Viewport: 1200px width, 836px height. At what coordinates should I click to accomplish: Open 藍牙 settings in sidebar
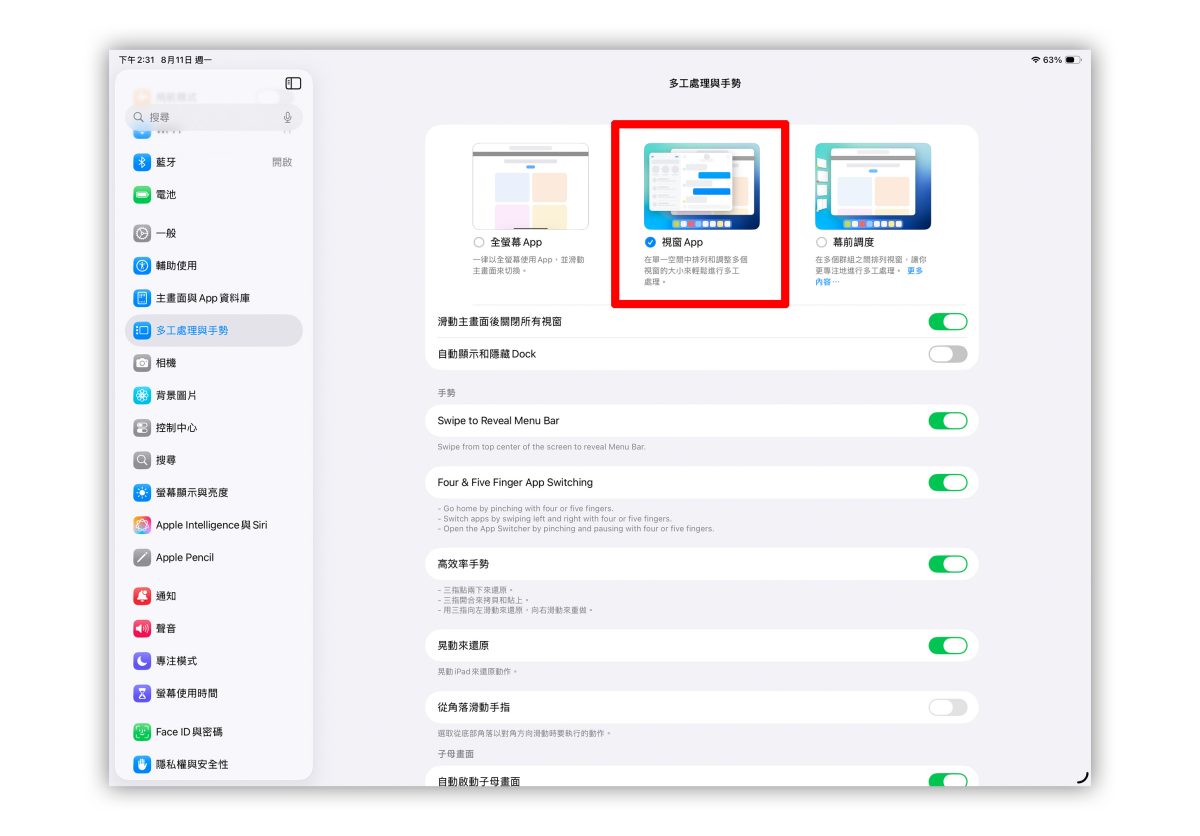214,162
